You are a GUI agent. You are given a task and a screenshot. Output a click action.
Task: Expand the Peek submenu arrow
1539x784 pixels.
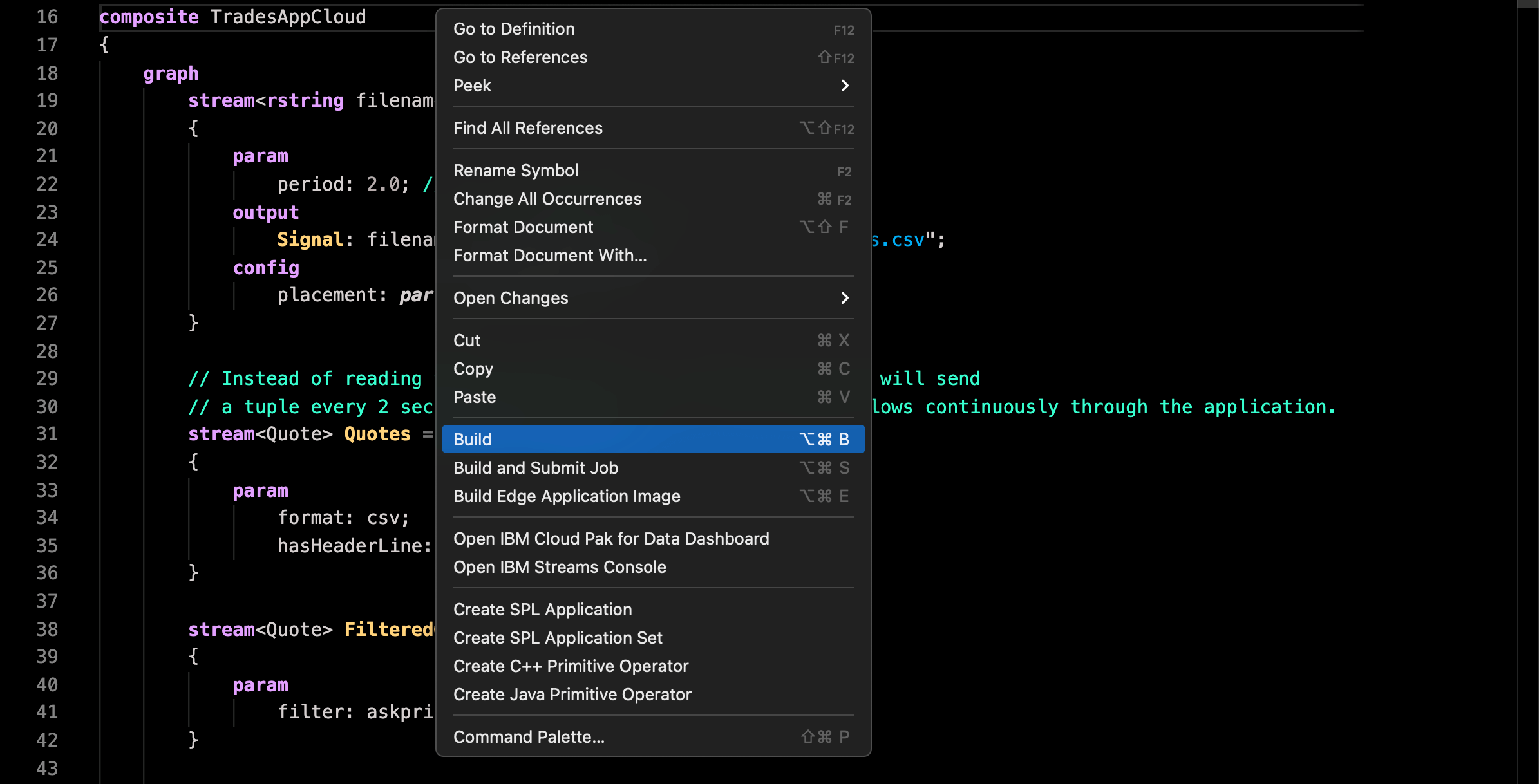point(845,86)
